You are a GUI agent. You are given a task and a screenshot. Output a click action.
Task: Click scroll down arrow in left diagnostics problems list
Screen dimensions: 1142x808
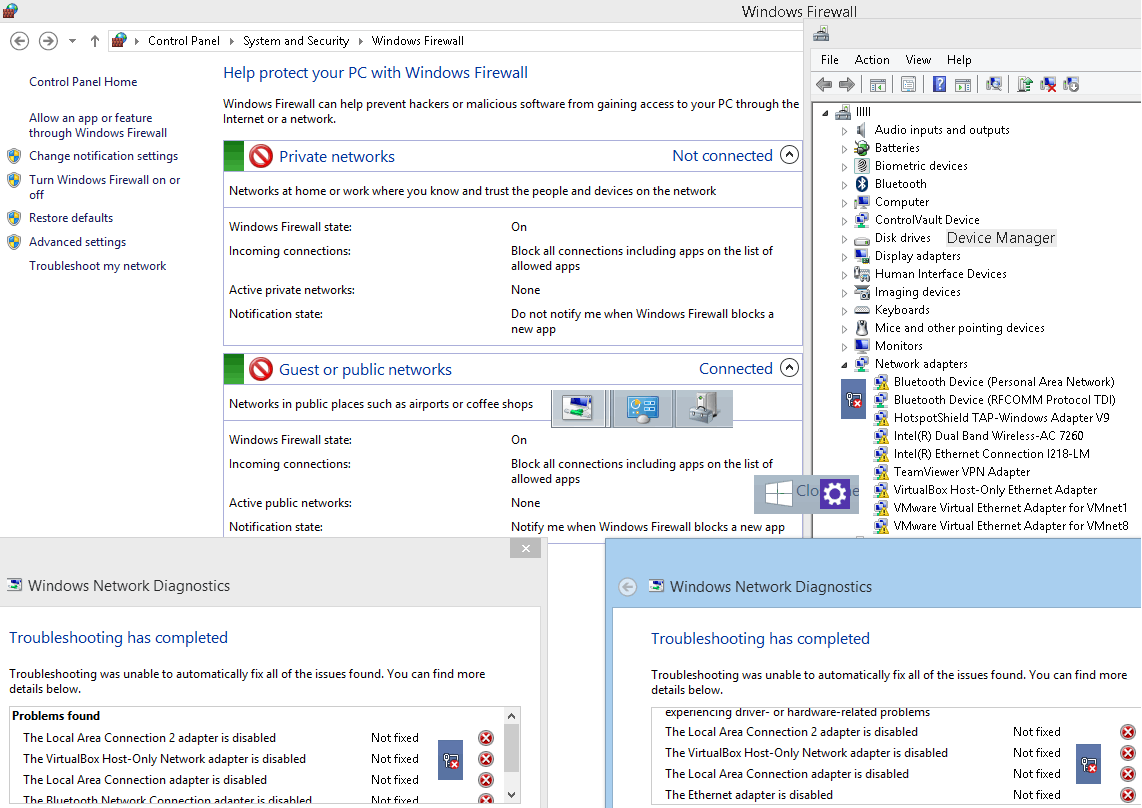tap(511, 795)
